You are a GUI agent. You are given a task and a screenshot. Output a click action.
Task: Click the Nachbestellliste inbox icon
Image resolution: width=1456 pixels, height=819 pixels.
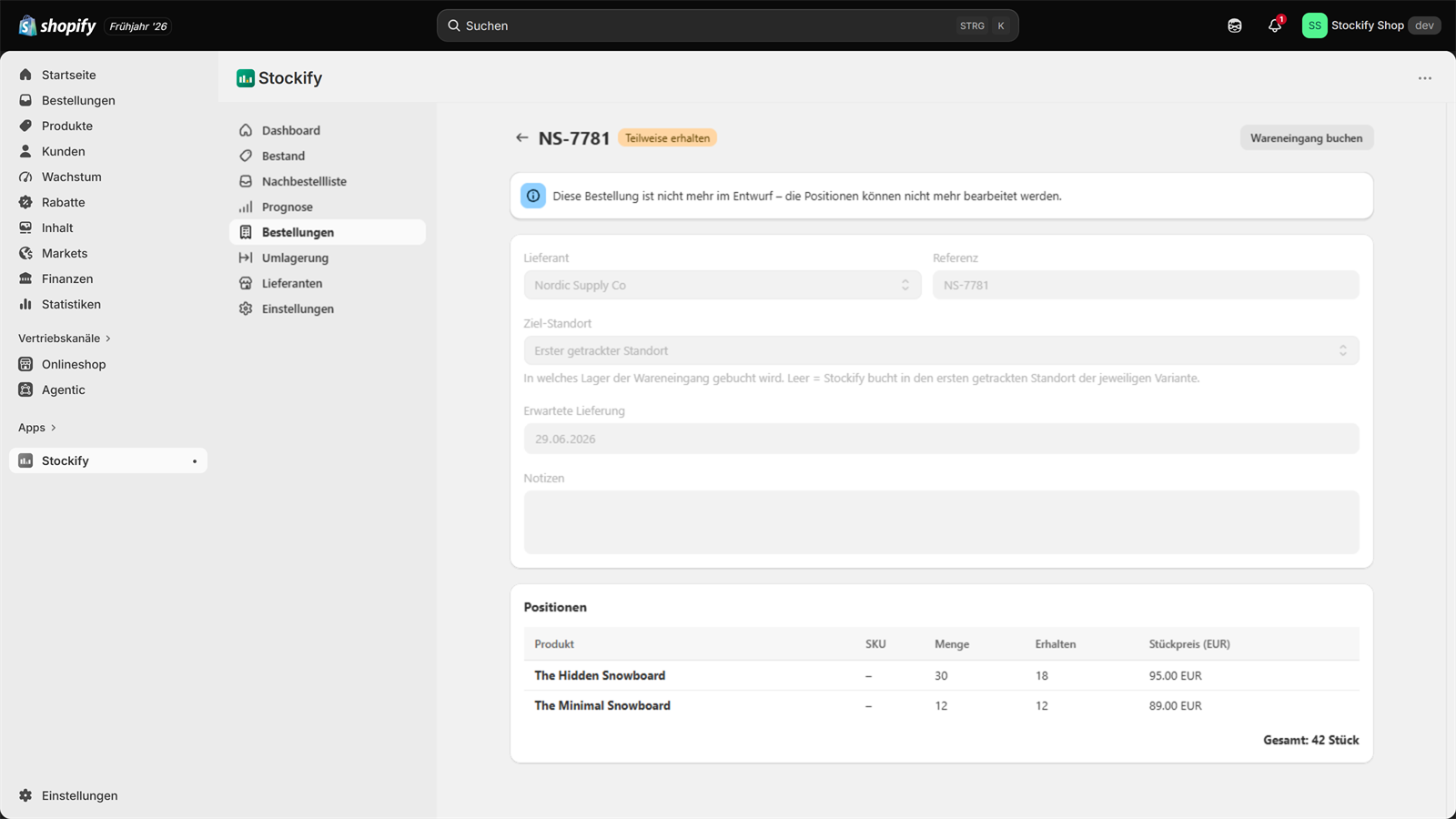246,181
